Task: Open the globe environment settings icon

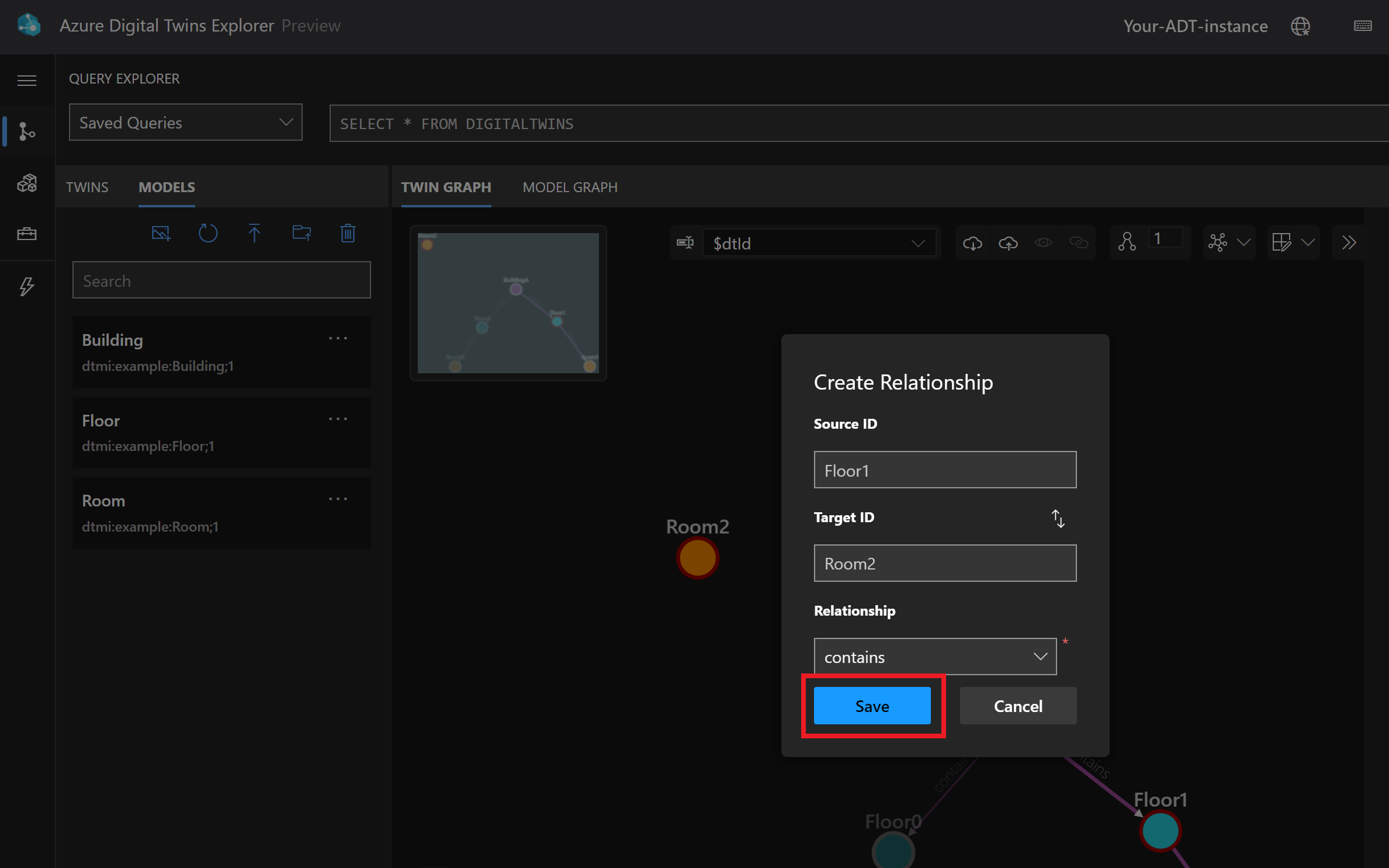Action: tap(1301, 26)
